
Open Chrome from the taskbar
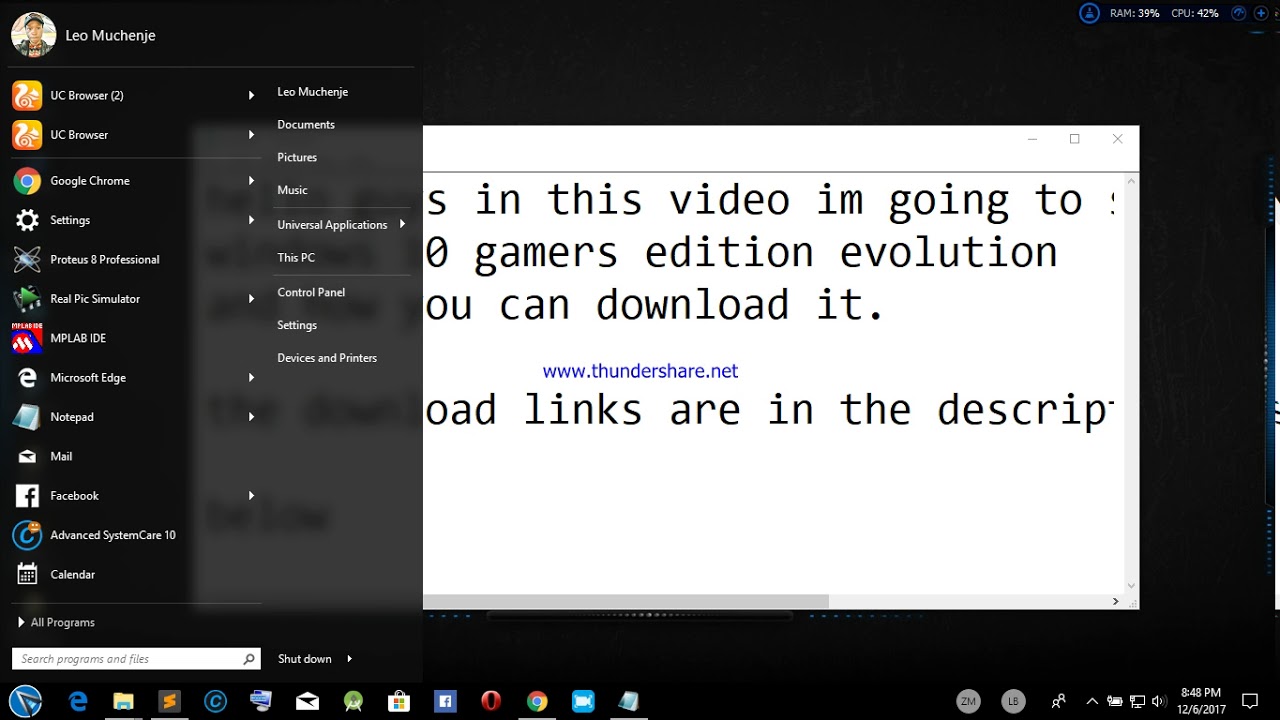pos(537,701)
